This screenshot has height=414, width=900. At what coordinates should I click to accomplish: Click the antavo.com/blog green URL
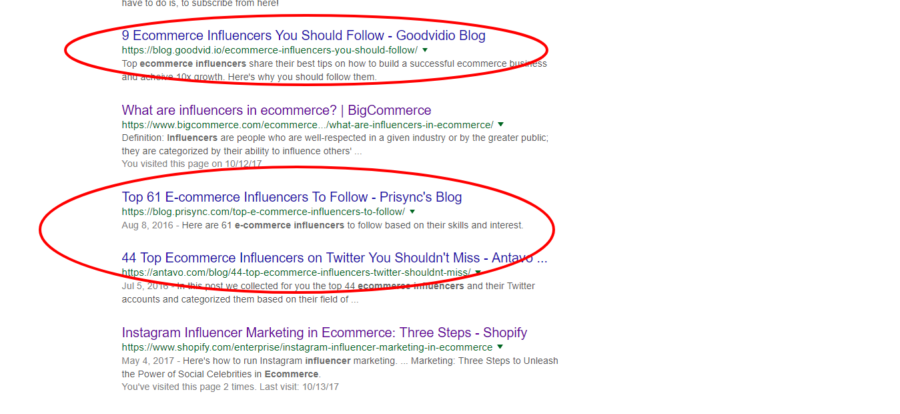296,272
